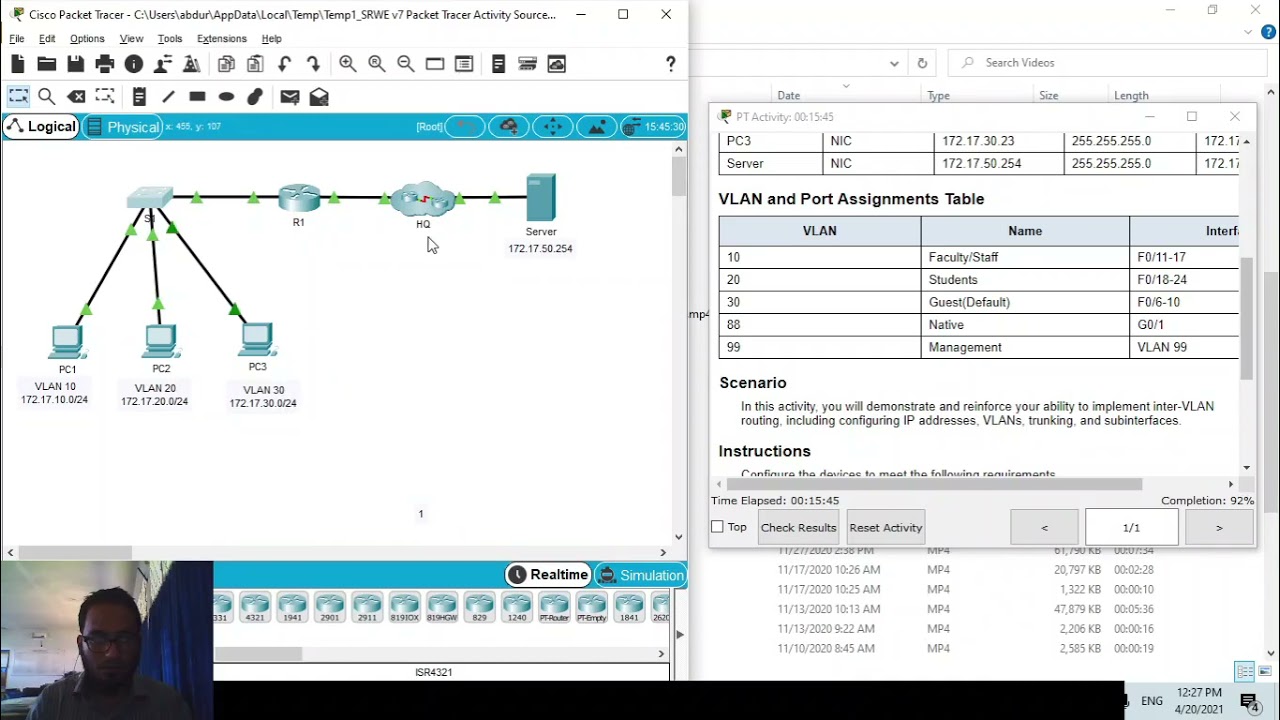Click the PT Activity vertical scrollbar thumb
The height and width of the screenshot is (720, 1280).
point(1246,318)
